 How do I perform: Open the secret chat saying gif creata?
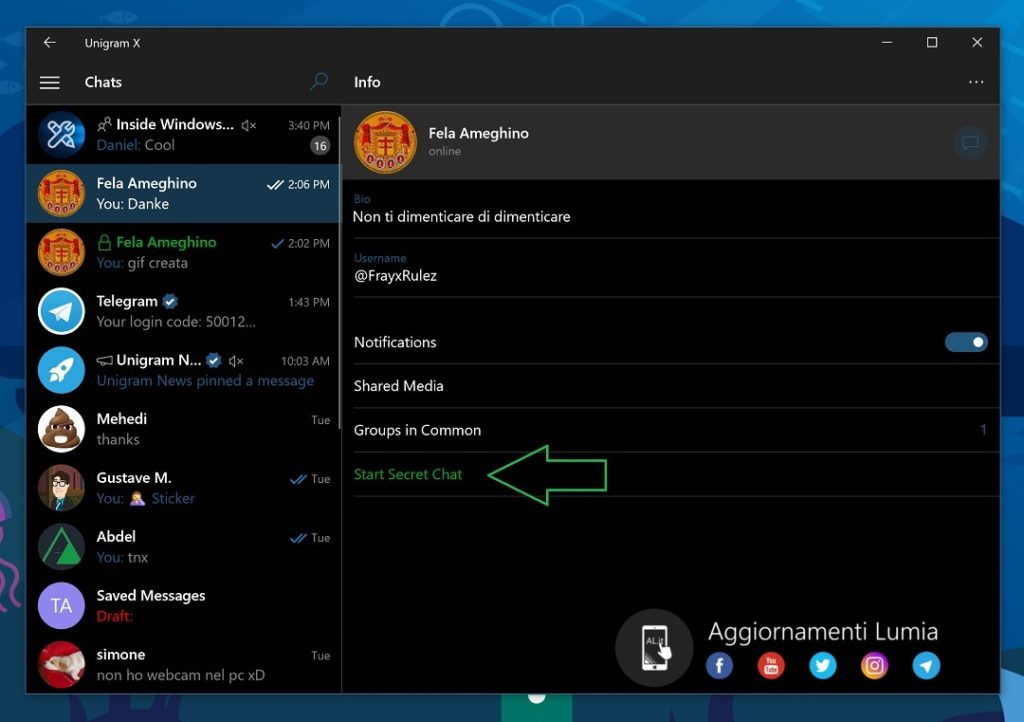pos(183,252)
